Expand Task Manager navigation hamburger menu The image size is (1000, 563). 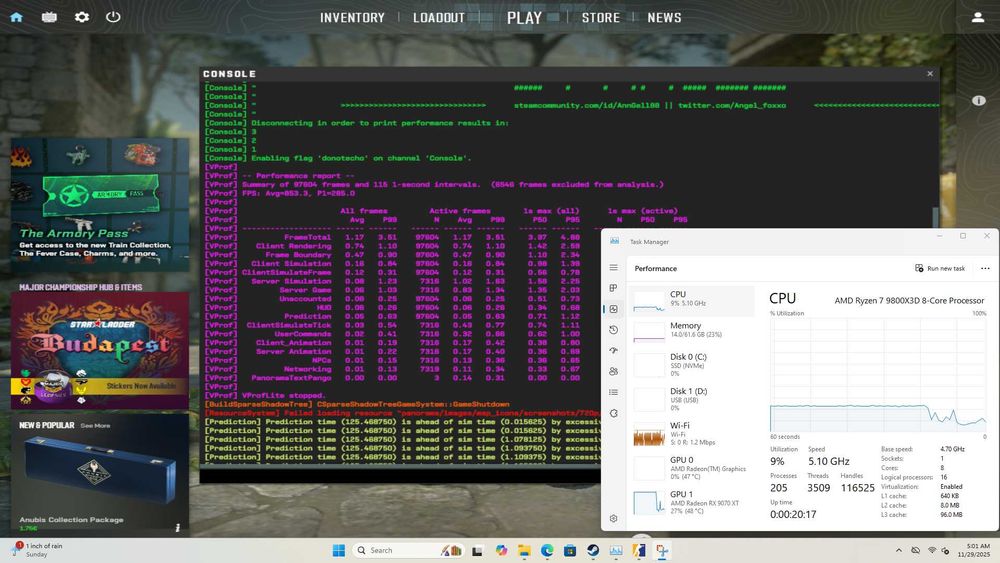coord(614,268)
